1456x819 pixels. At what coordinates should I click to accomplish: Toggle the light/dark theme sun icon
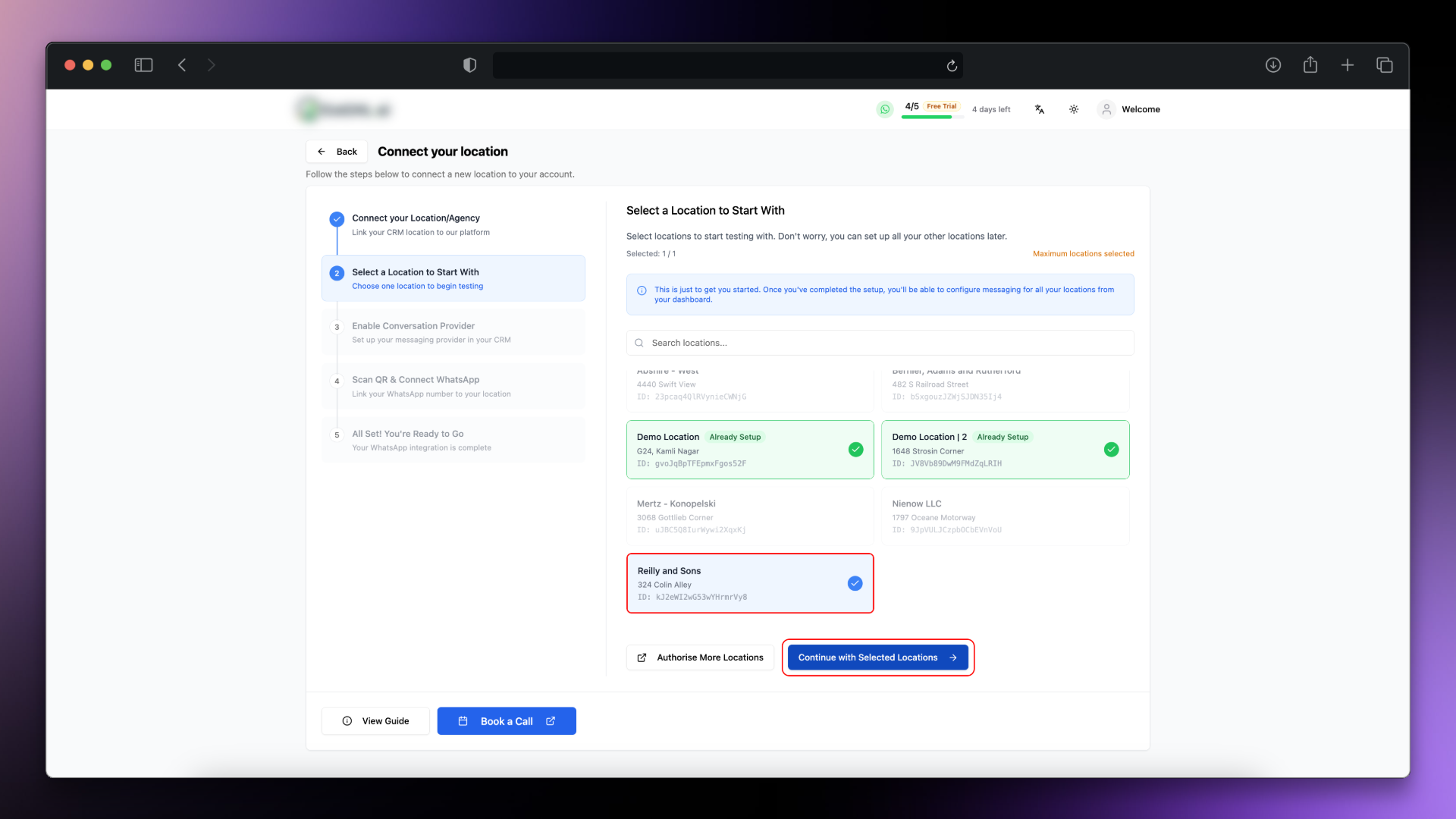1074,109
